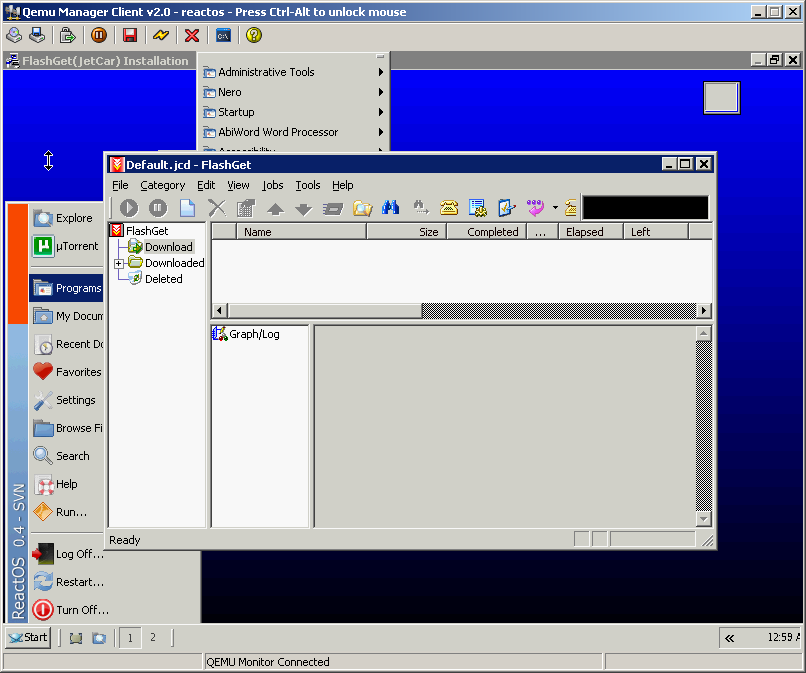Expand the Downloaded folder tree node
Screen dimensions: 806x673
point(119,263)
